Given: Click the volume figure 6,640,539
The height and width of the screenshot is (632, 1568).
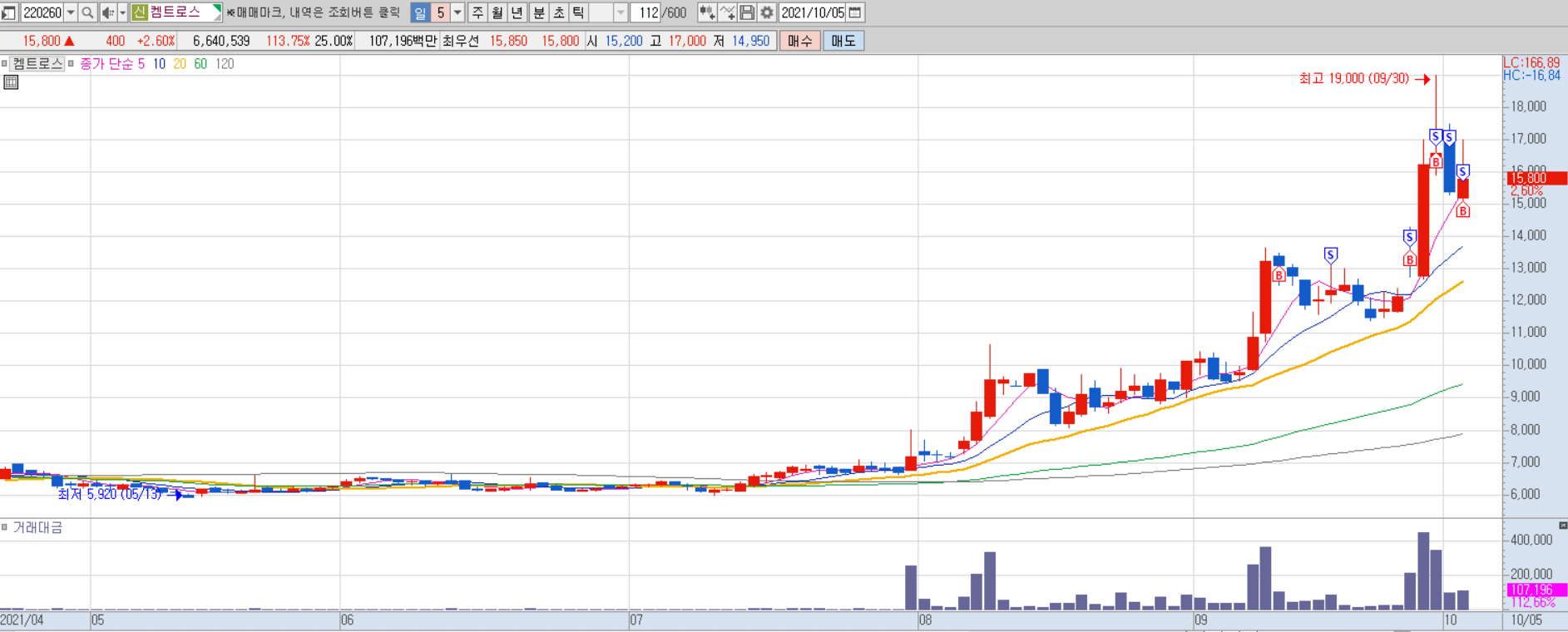Looking at the screenshot, I should (x=221, y=41).
